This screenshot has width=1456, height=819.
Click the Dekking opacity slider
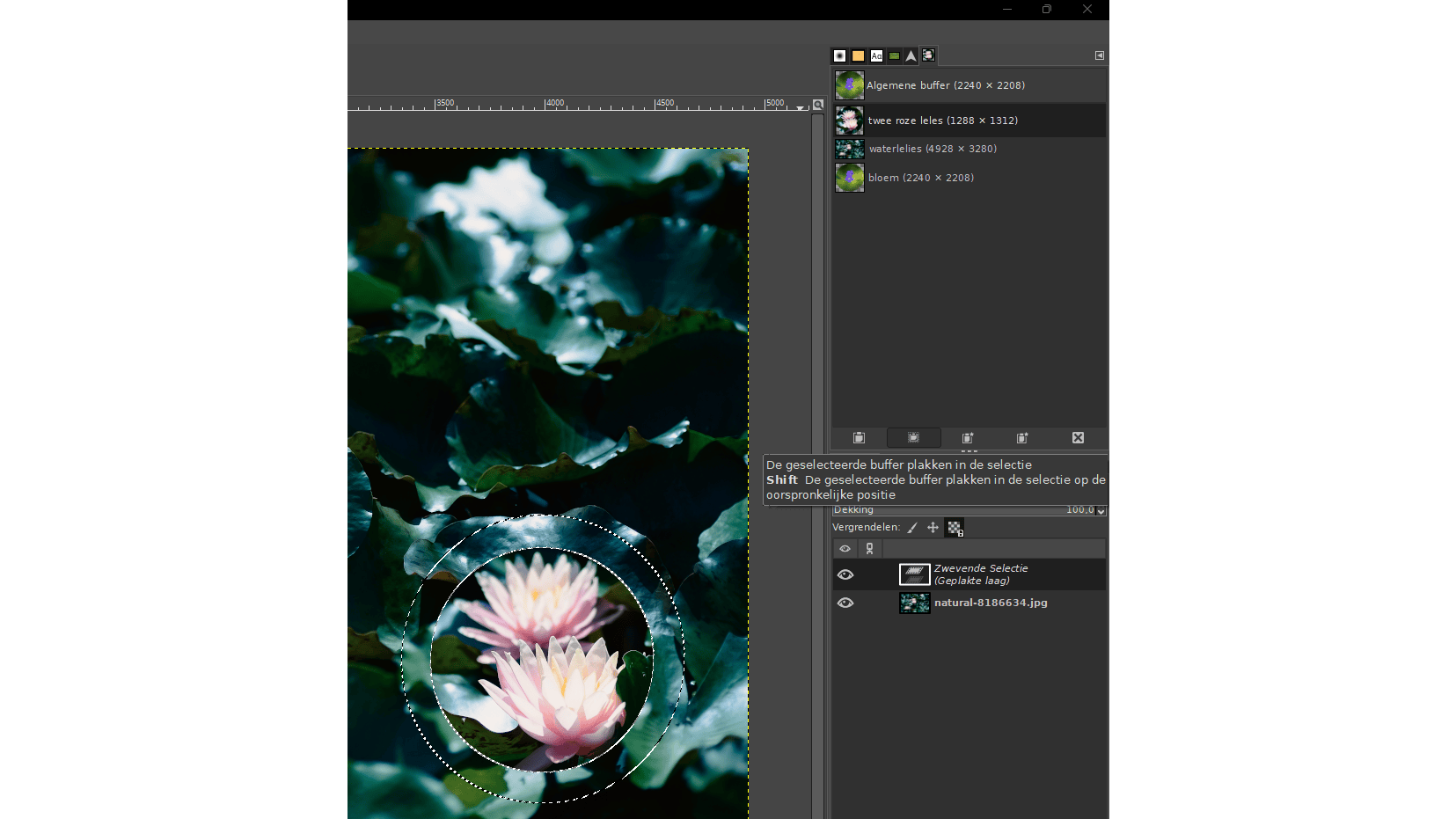[x=963, y=510]
